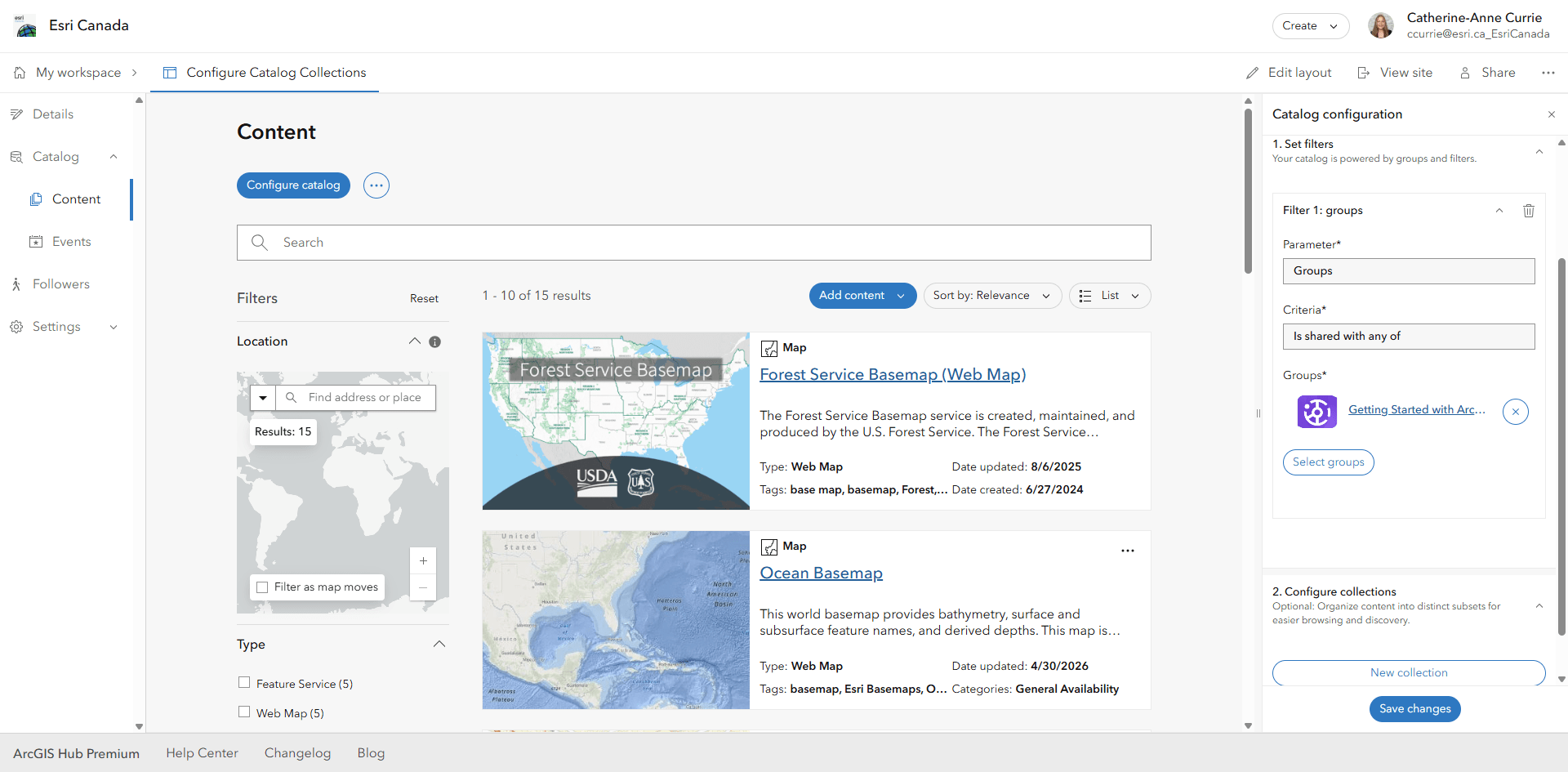Screen dimensions: 1568x772
Task: Zoom out on the location map
Action: tap(423, 587)
